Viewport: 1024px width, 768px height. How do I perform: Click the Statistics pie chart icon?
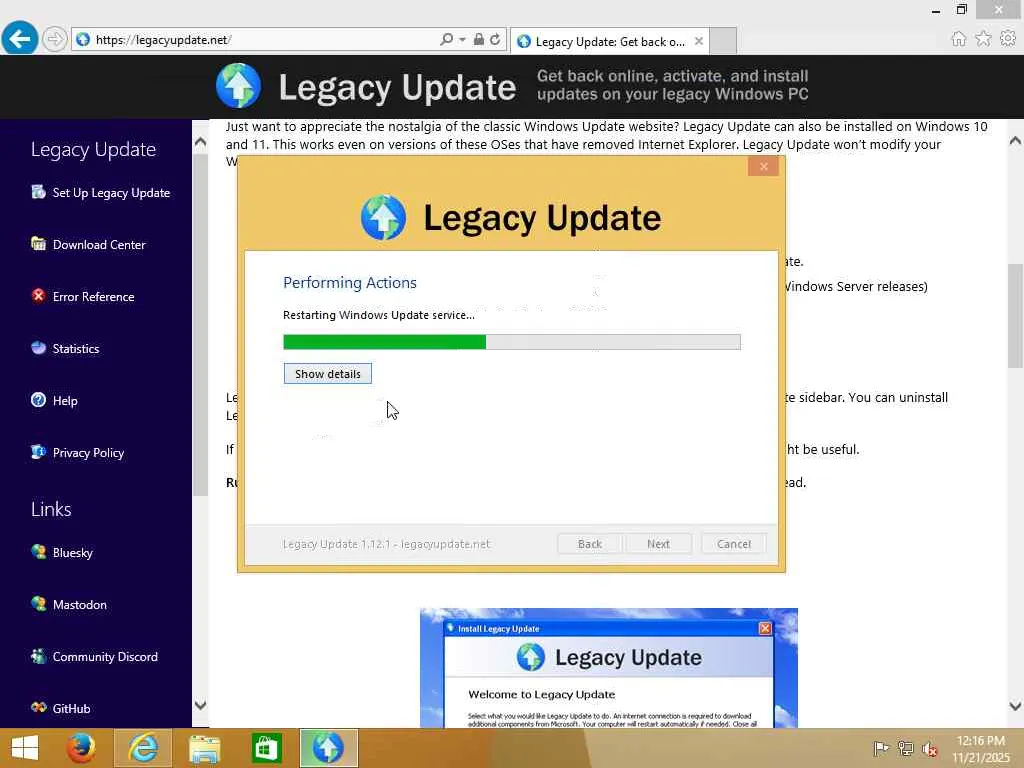point(39,347)
